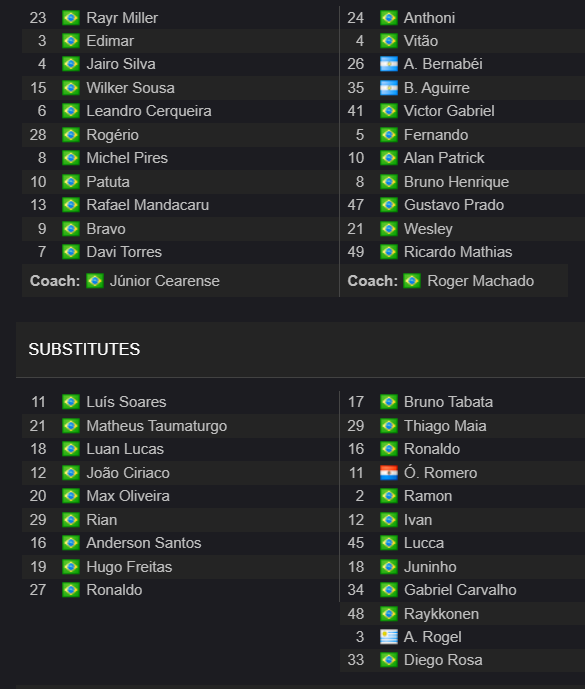The height and width of the screenshot is (689, 585).
Task: Open substitute Gabriel Carvalho's profile
Action: (460, 590)
